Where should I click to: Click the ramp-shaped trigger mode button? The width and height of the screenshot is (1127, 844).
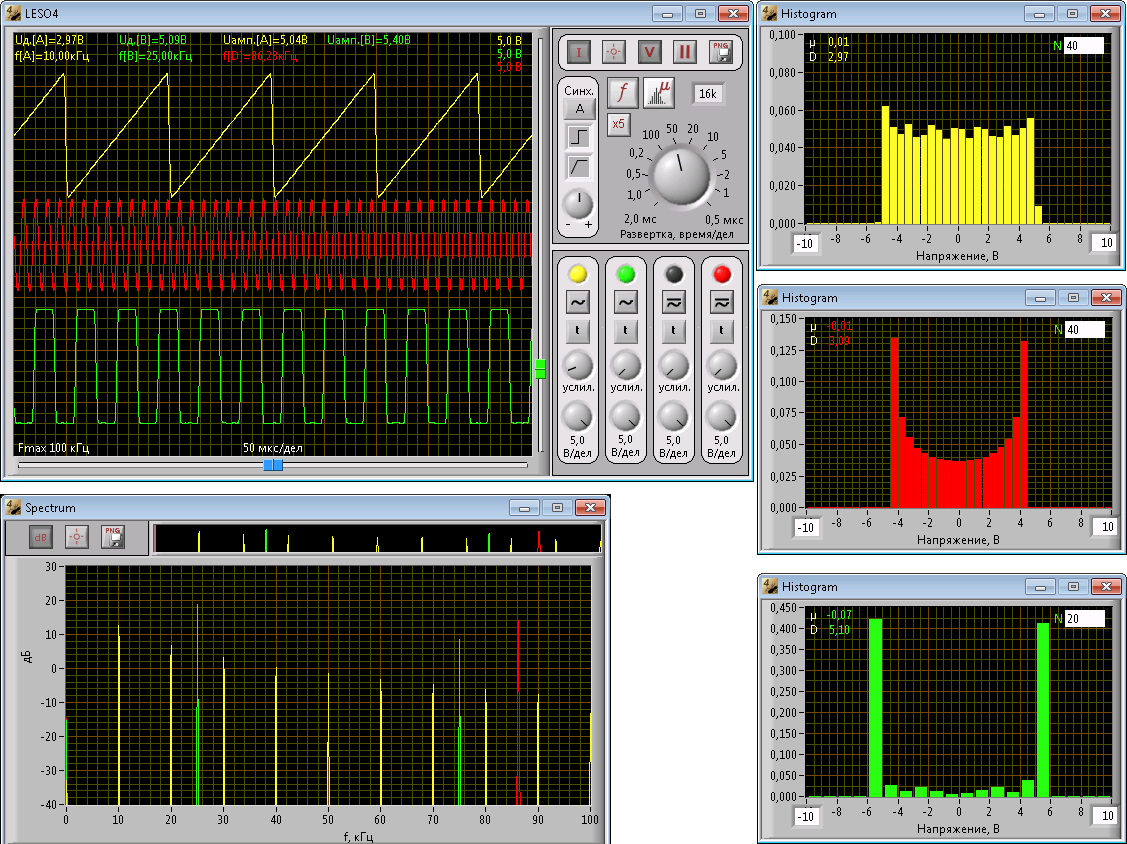[x=579, y=168]
